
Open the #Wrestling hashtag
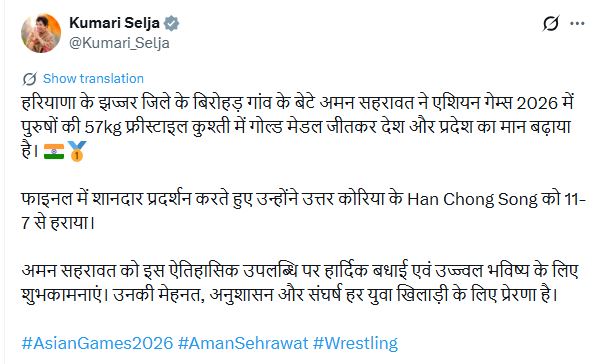[355, 343]
